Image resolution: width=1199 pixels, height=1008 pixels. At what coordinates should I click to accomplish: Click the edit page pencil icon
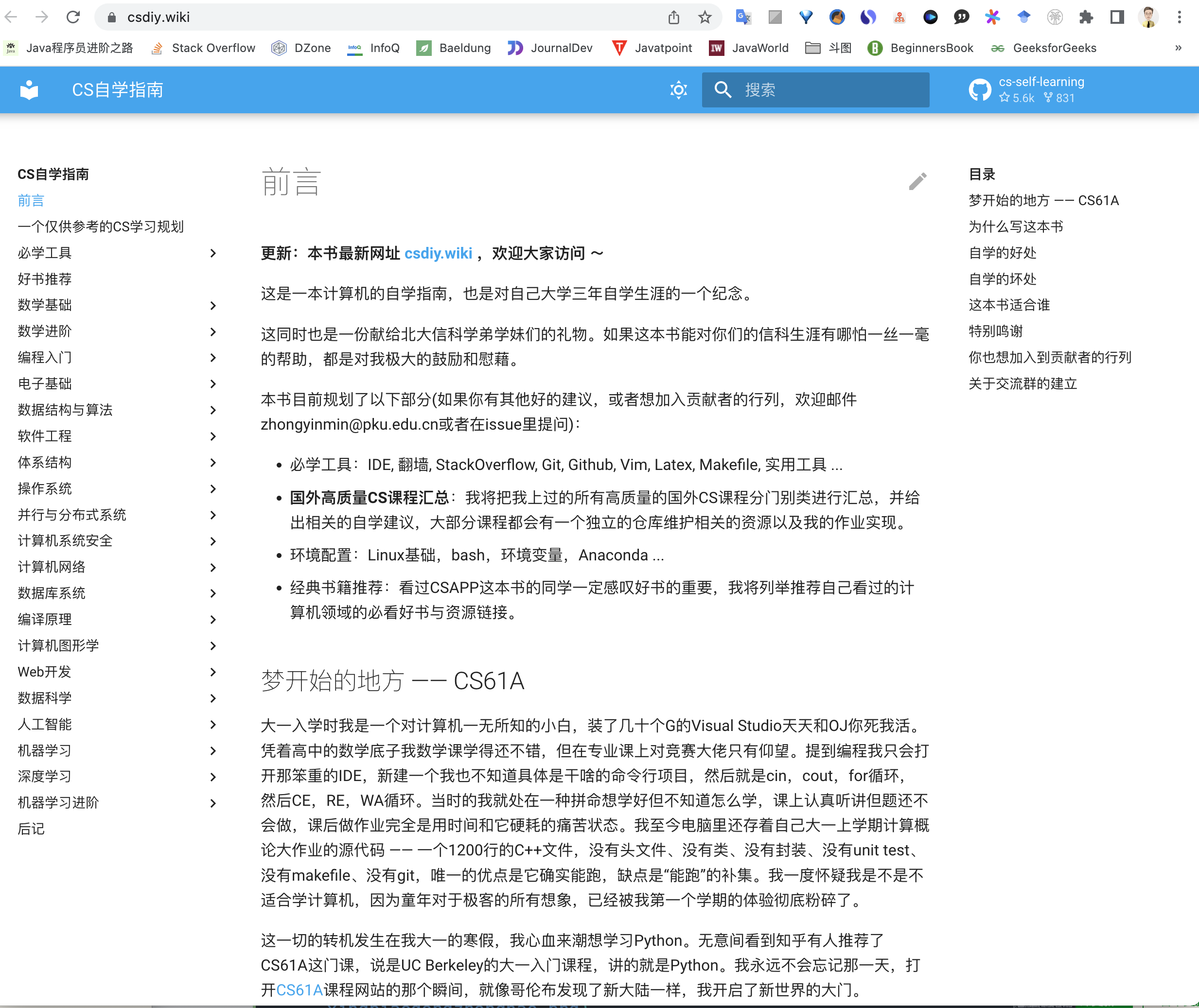coord(917,182)
